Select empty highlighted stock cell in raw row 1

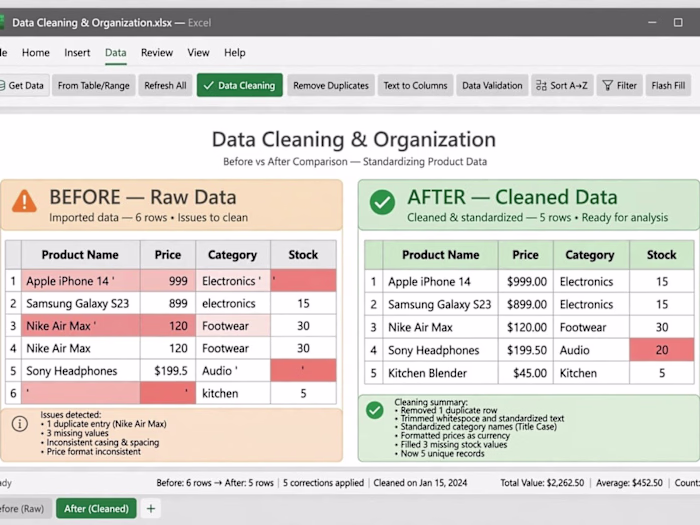tap(303, 281)
